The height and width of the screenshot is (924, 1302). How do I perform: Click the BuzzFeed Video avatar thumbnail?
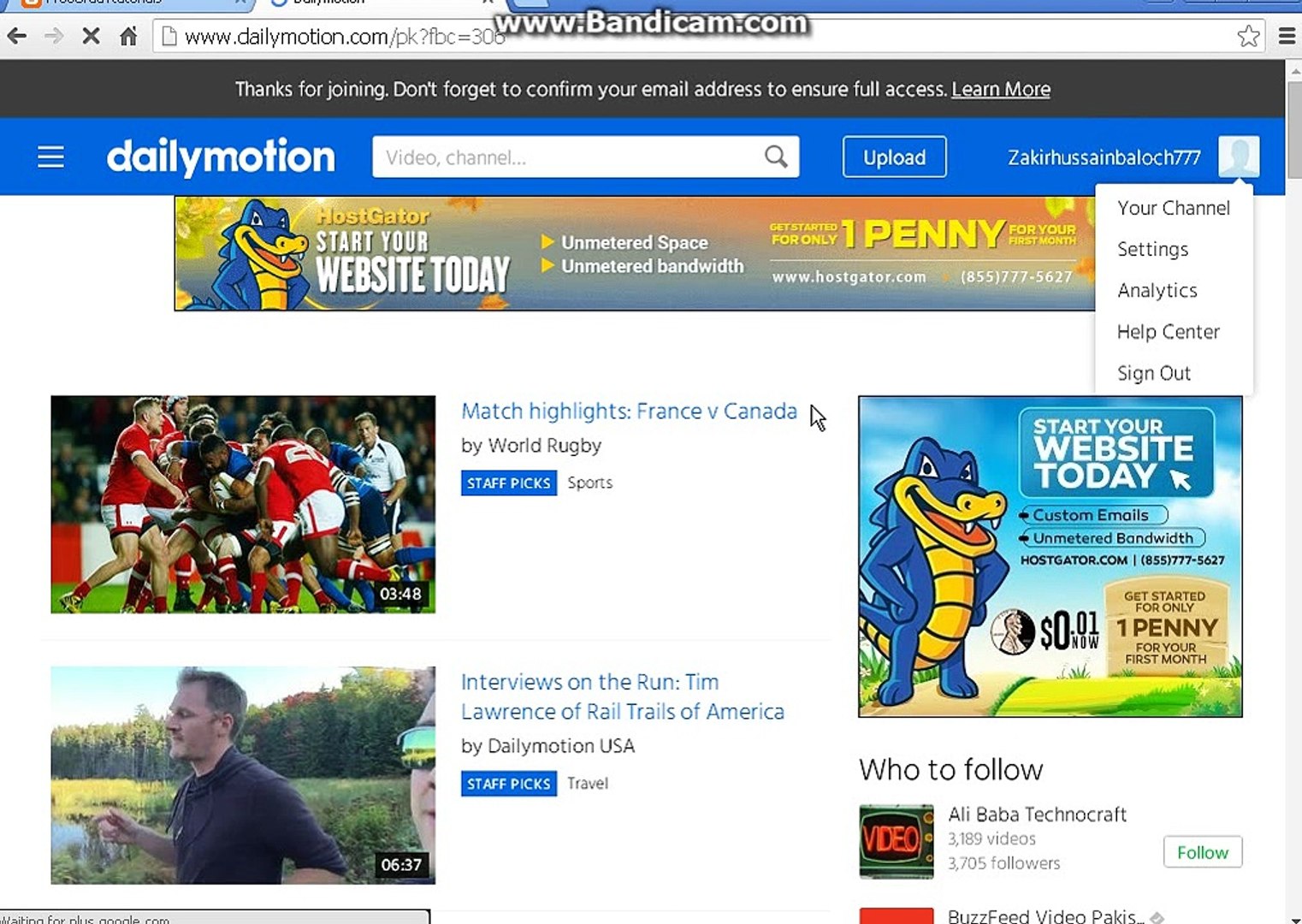[x=896, y=915]
